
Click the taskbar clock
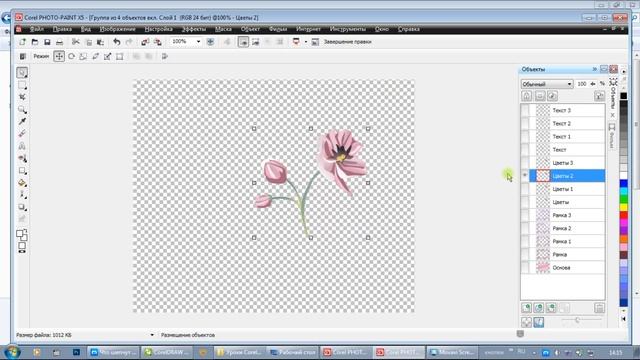[615, 352]
